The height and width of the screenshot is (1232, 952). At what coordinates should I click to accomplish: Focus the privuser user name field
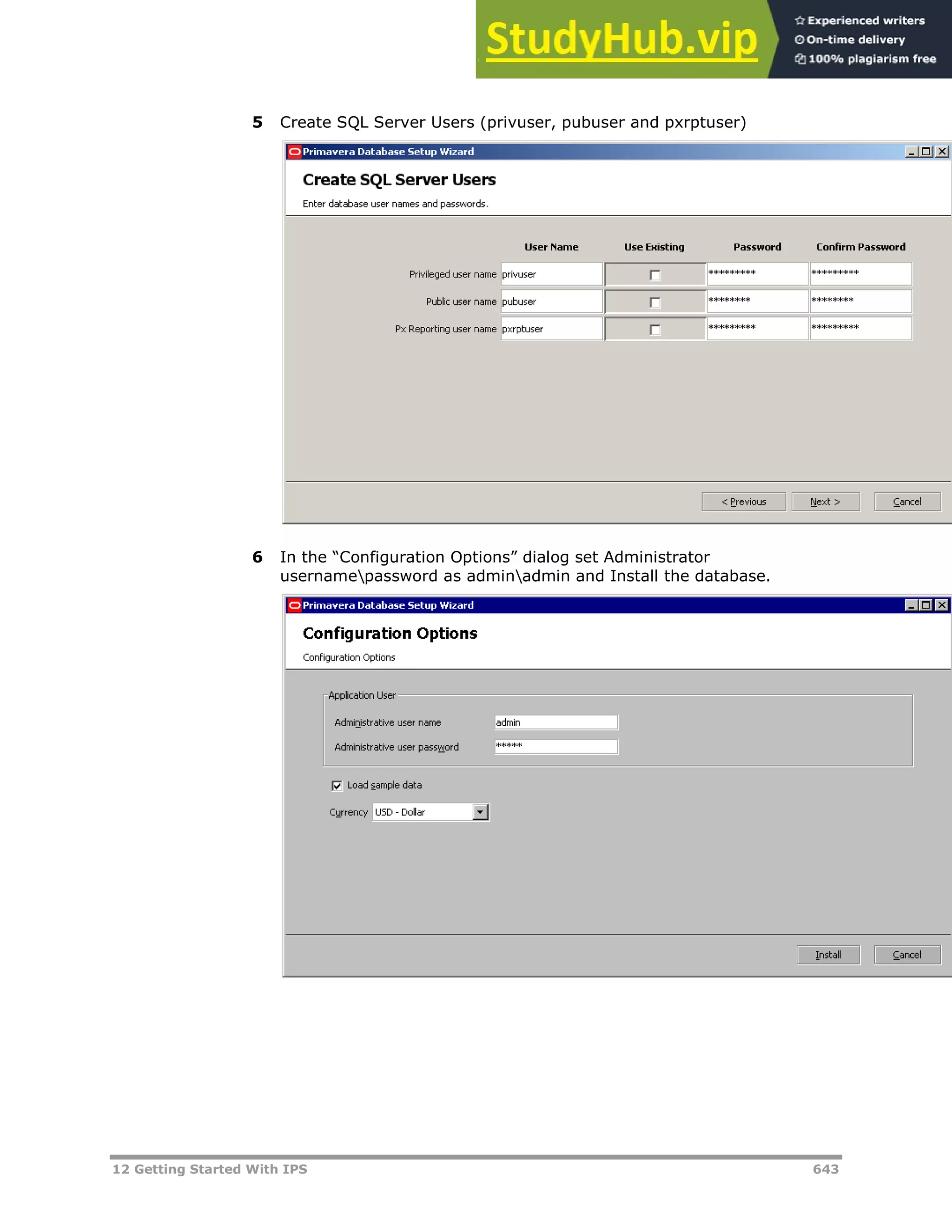point(552,274)
